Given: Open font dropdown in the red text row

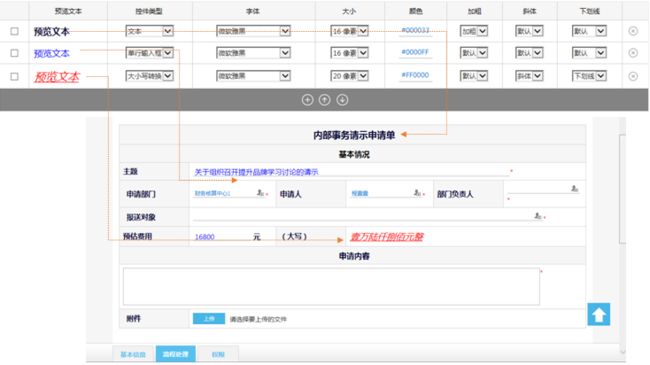Looking at the screenshot, I should tap(253, 76).
